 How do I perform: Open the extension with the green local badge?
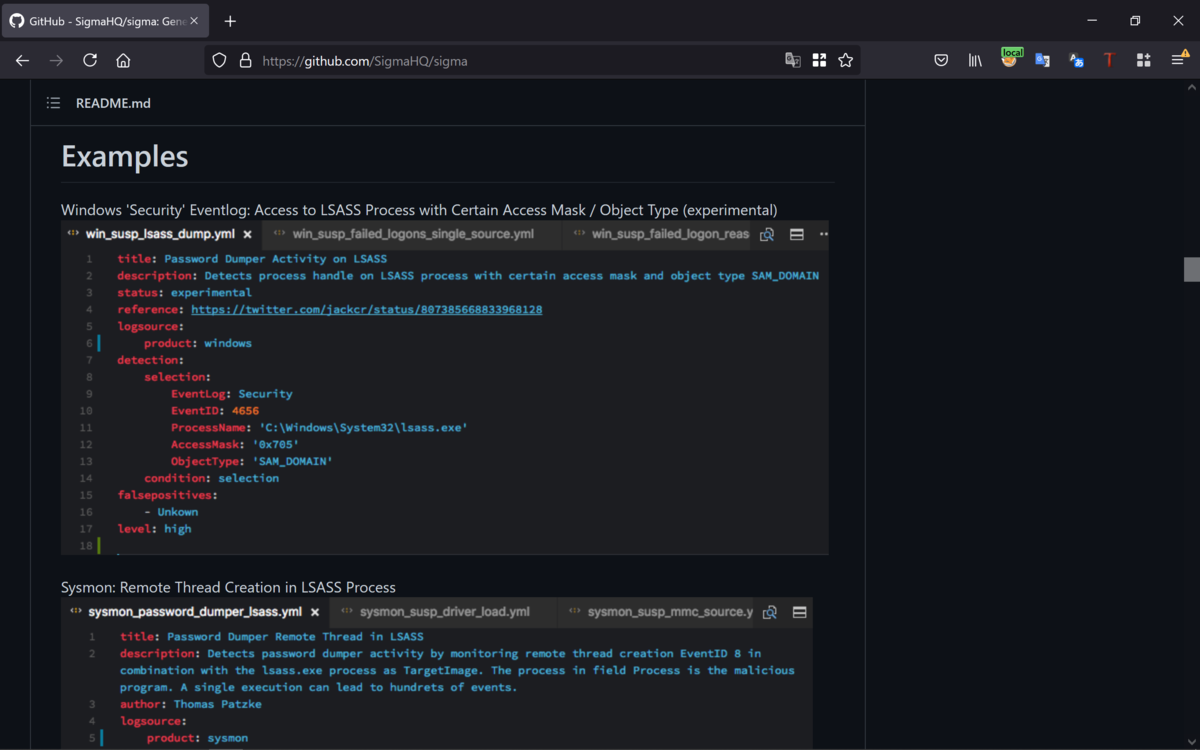(1010, 59)
